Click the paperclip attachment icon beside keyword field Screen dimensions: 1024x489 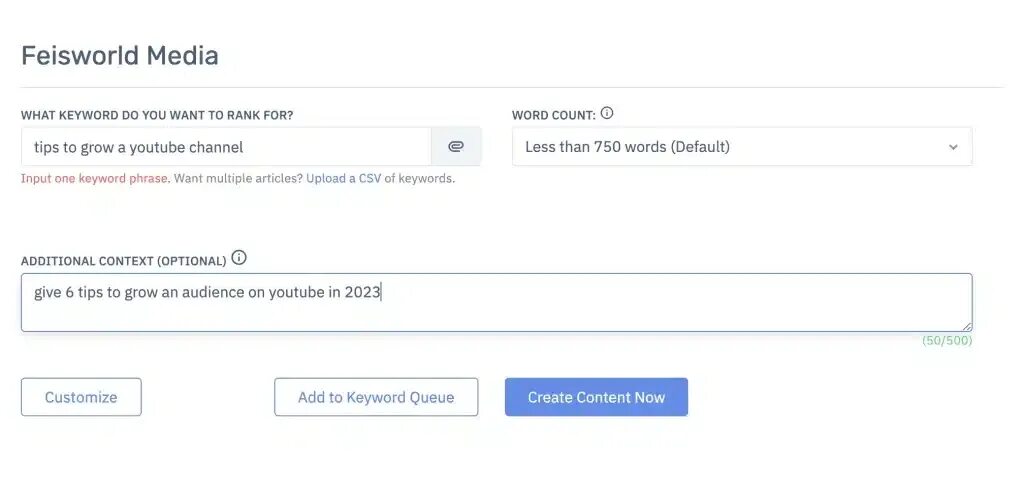pyautogui.click(x=456, y=146)
